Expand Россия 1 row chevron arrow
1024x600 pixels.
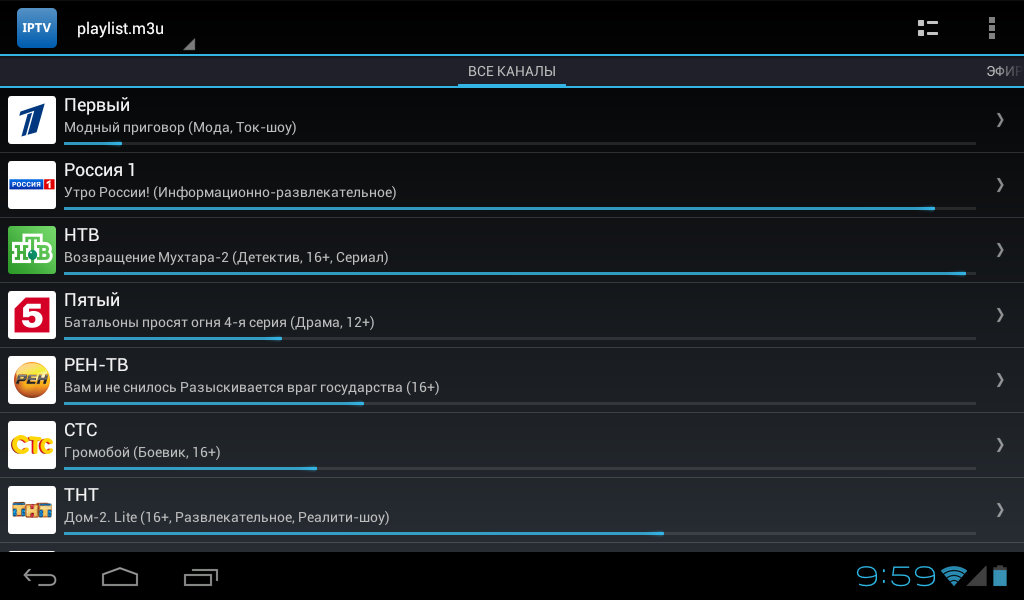(1000, 185)
